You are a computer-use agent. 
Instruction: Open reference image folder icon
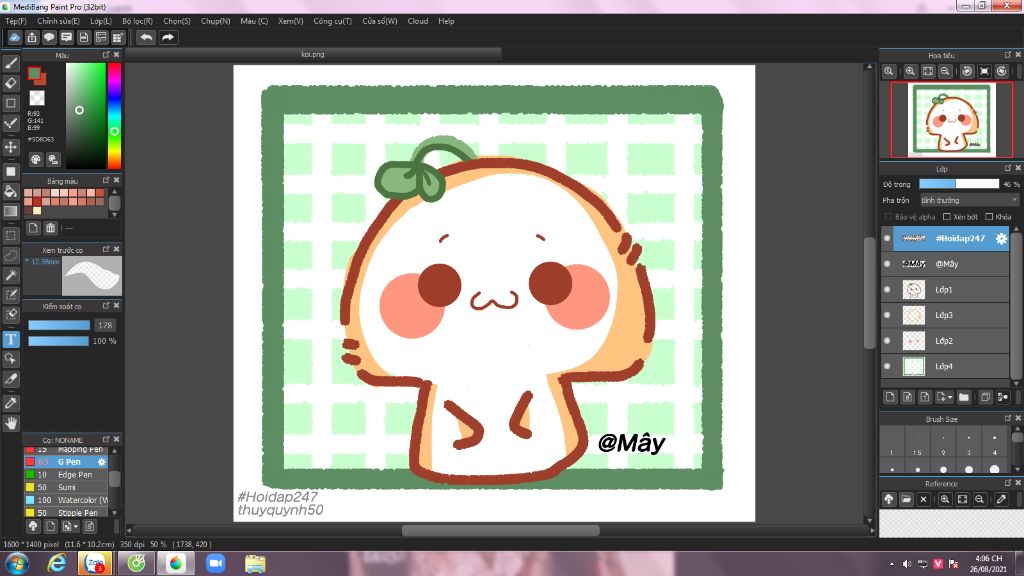(906, 500)
